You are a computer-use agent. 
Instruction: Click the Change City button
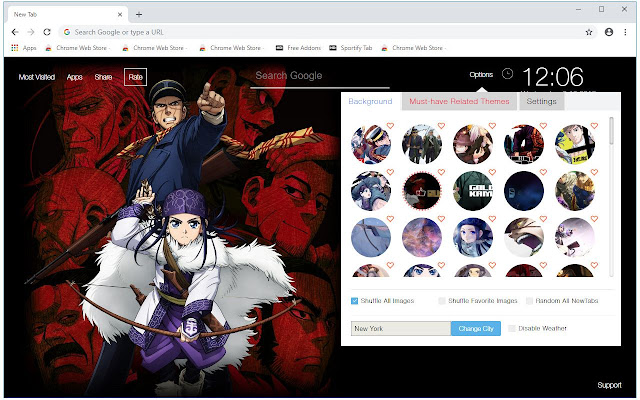pyautogui.click(x=476, y=328)
